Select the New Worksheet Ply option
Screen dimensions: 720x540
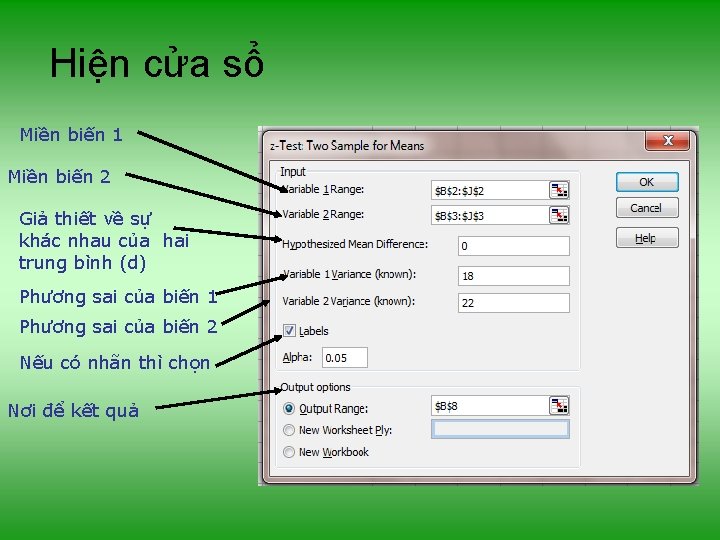289,430
